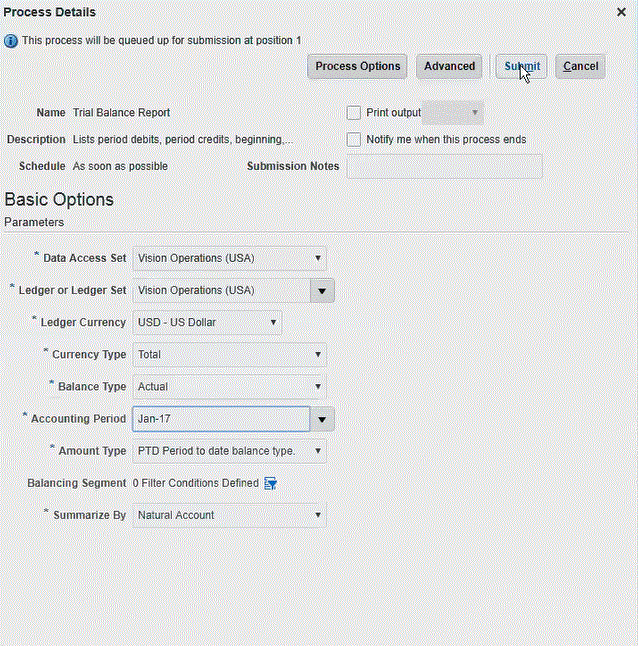Click the information icon beside queue message
Screen dimensions: 638x646
coord(11,40)
